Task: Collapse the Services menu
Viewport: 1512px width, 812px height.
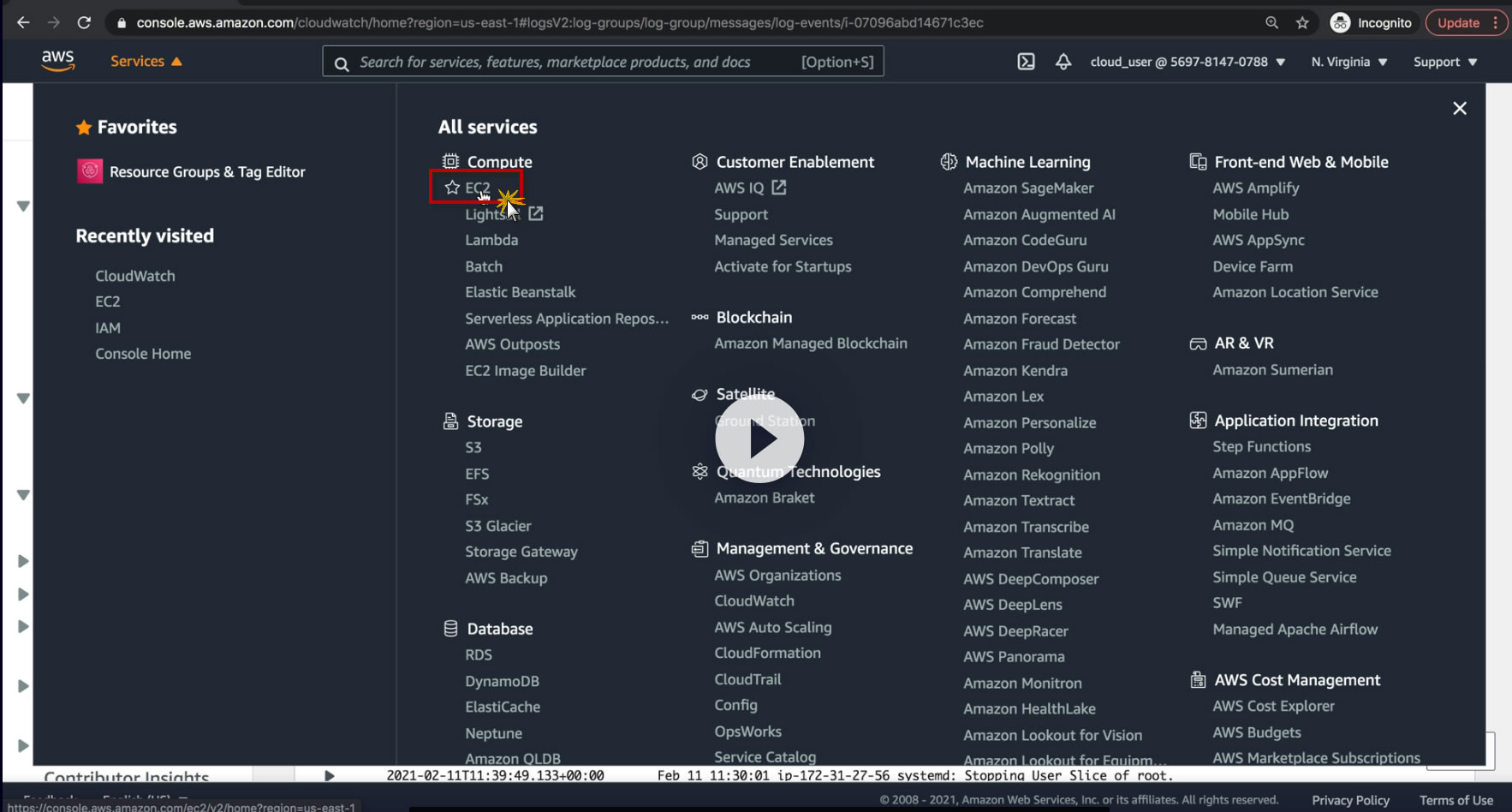Action: pos(146,62)
